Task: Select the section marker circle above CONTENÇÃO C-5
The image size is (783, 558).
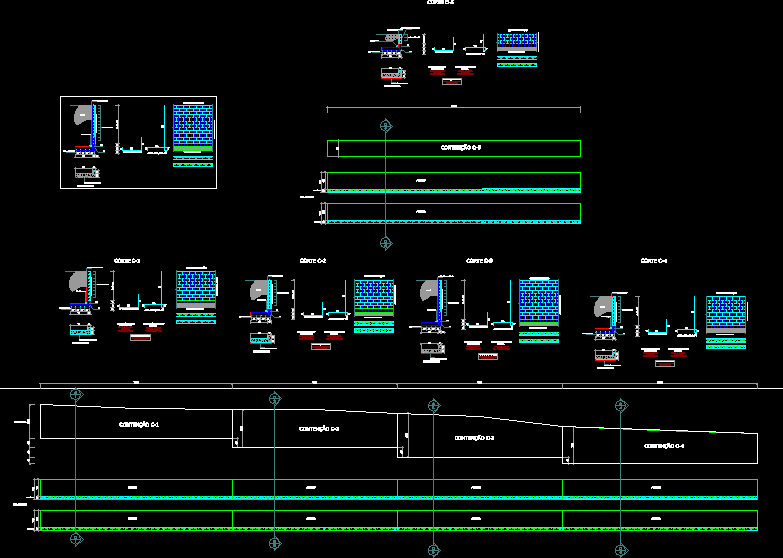Action: point(386,125)
